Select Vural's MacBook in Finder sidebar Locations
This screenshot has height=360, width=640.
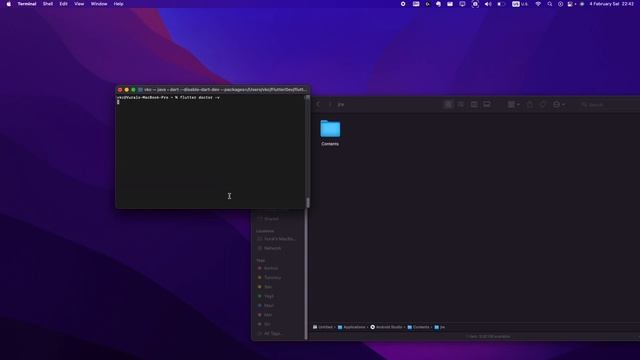277,239
